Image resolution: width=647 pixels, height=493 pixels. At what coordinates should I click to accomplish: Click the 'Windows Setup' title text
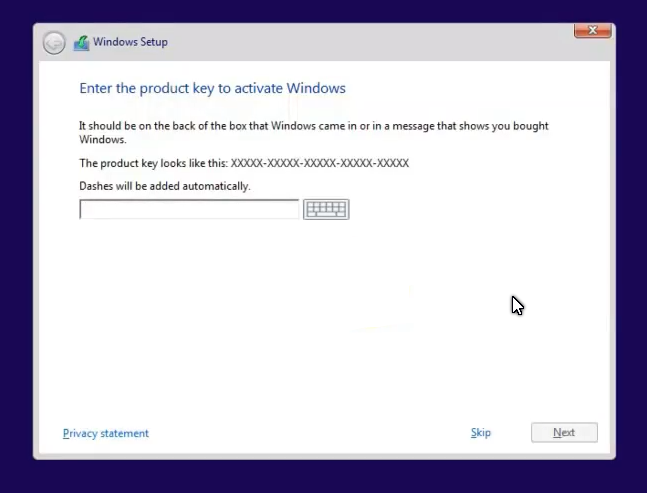[130, 42]
